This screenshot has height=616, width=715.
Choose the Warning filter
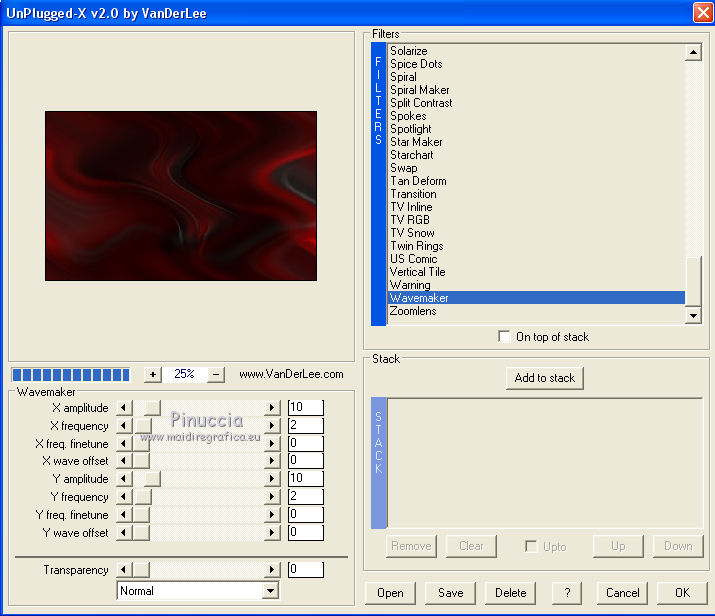(x=410, y=285)
